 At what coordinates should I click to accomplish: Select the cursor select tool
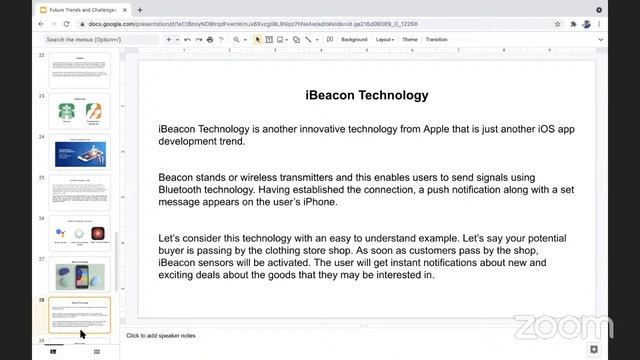[x=258, y=40]
